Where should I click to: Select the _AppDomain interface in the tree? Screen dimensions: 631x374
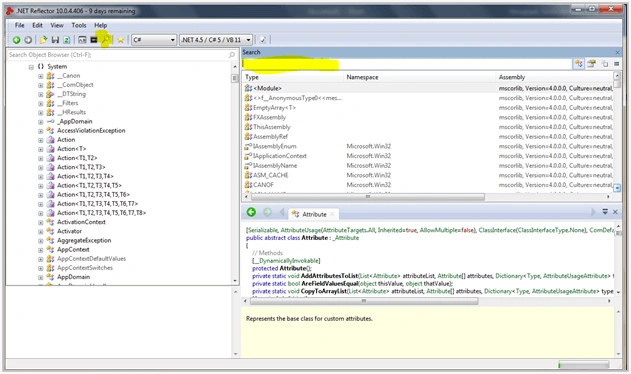click(x=75, y=122)
